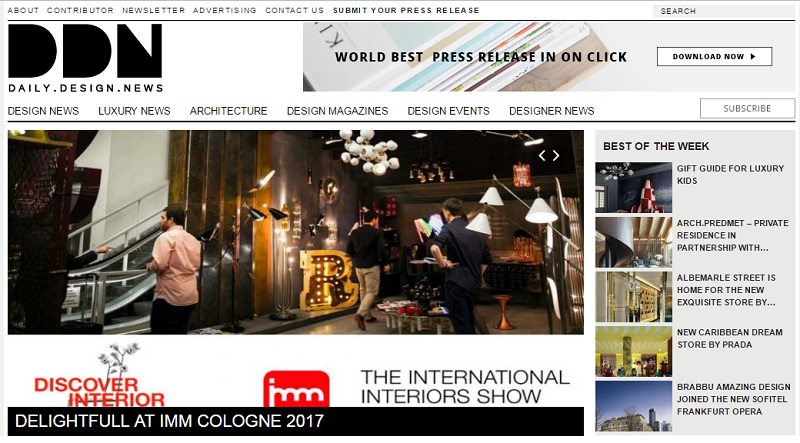The height and width of the screenshot is (443, 800).
Task: Click the DDN Daily Design News logo
Action: click(86, 58)
